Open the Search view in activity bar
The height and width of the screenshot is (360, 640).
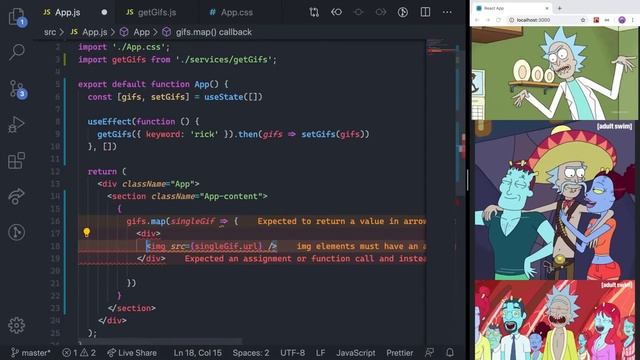click(17, 52)
